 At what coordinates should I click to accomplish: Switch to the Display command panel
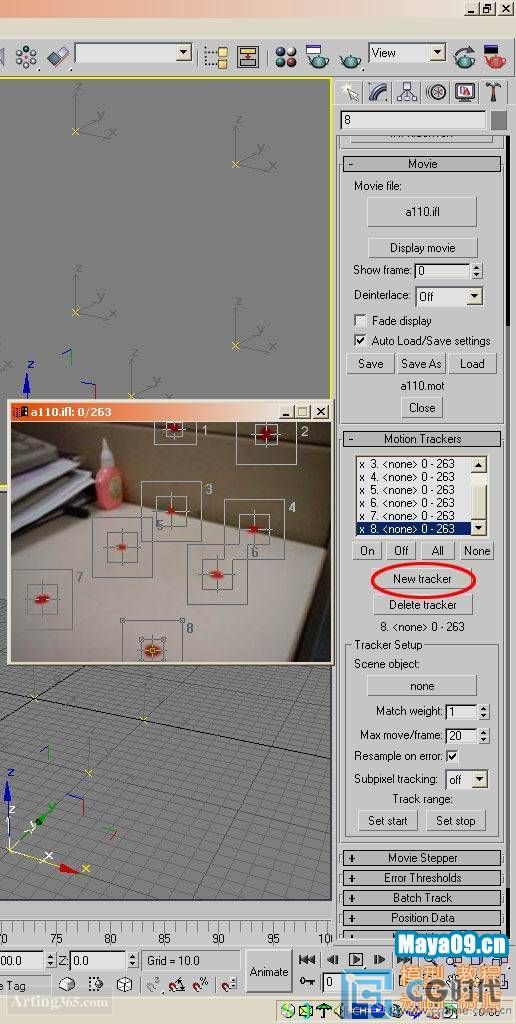pos(464,92)
